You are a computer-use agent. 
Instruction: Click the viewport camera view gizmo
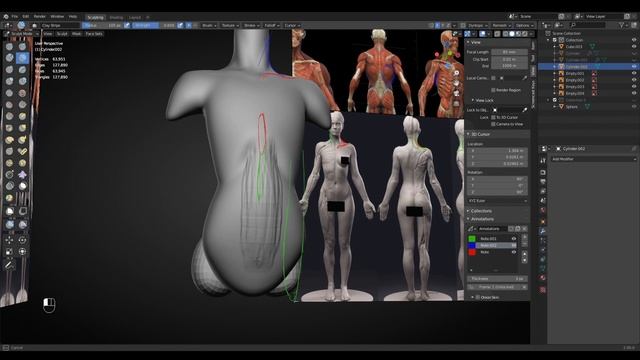(x=456, y=93)
